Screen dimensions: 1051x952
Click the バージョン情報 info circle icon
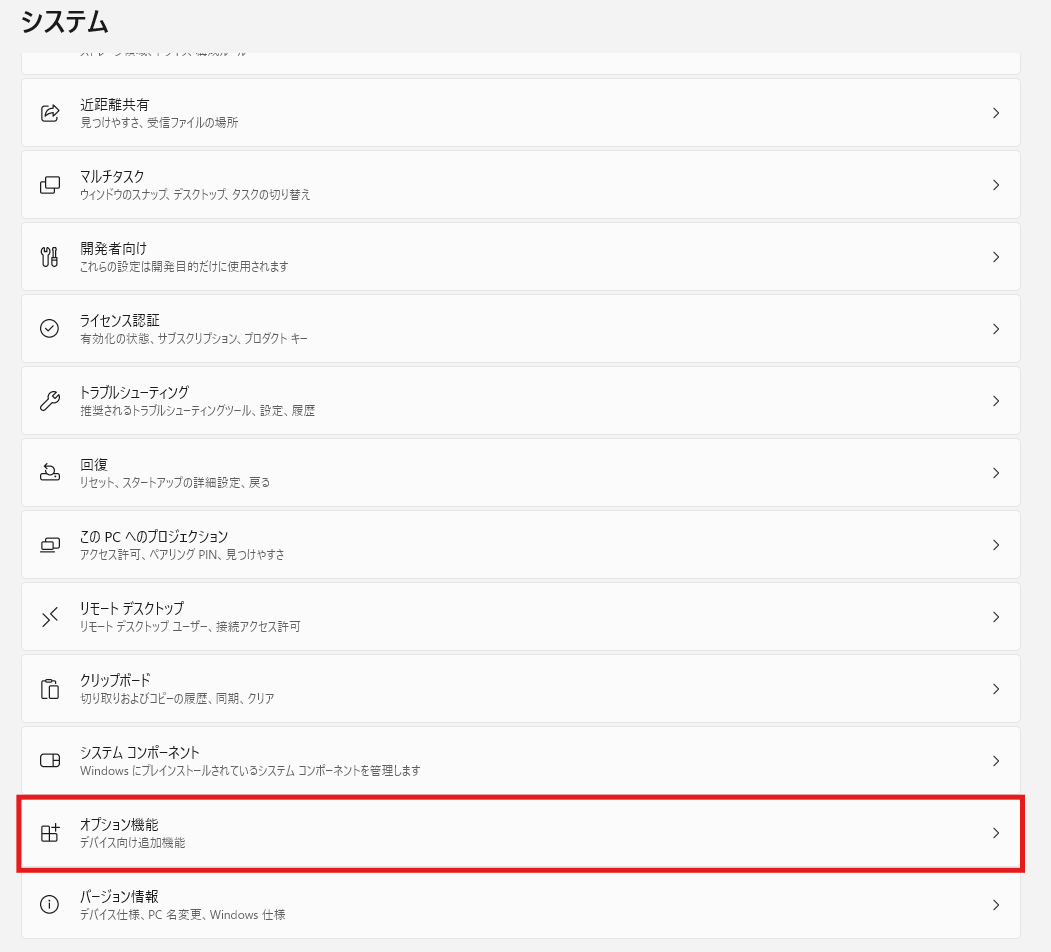pyautogui.click(x=50, y=904)
